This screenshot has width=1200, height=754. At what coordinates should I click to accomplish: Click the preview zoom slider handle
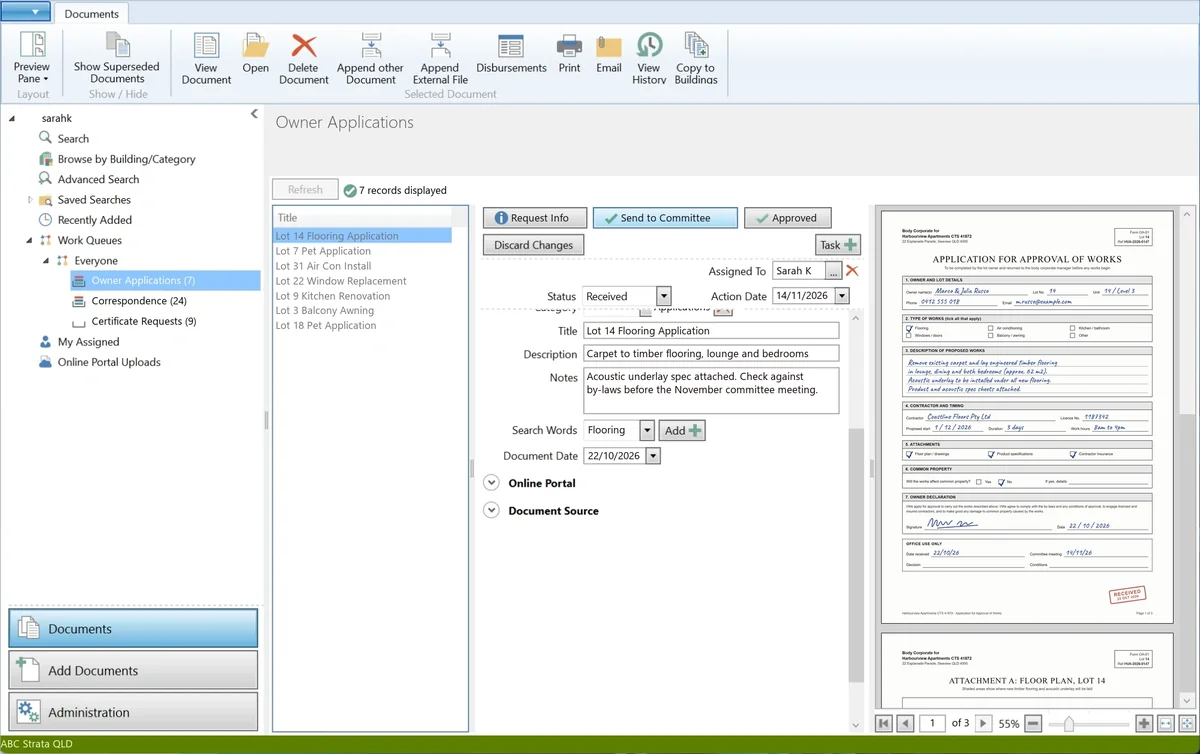[1070, 723]
